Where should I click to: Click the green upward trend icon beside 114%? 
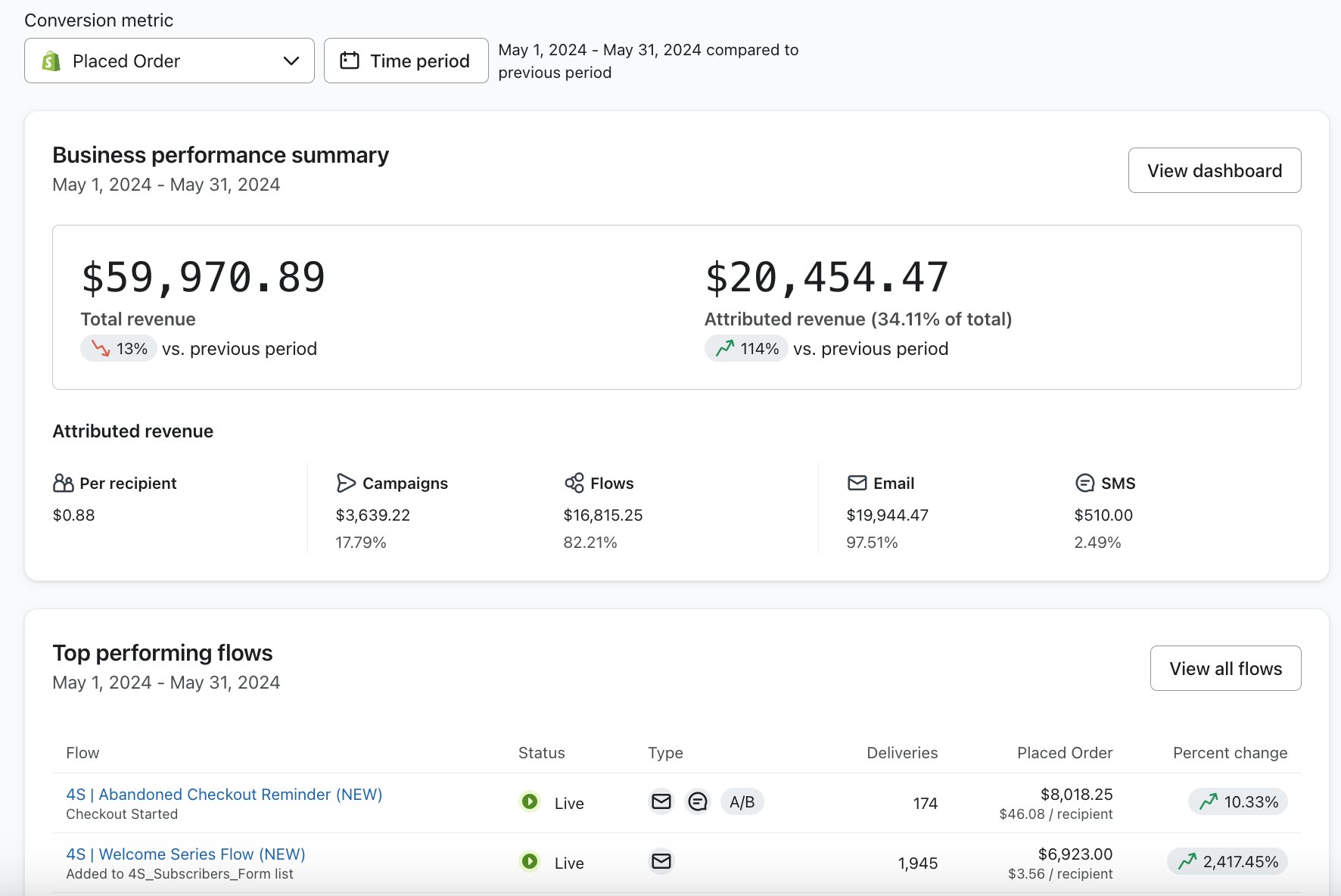point(725,348)
